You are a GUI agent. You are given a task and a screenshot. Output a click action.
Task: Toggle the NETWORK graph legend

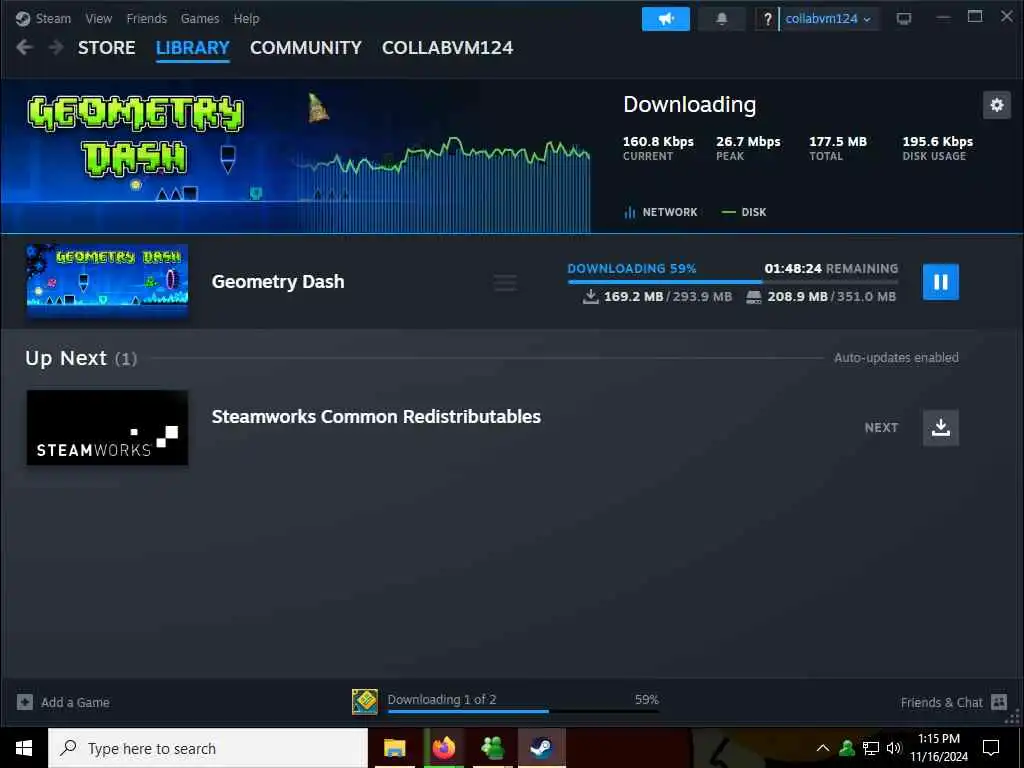pyautogui.click(x=661, y=212)
